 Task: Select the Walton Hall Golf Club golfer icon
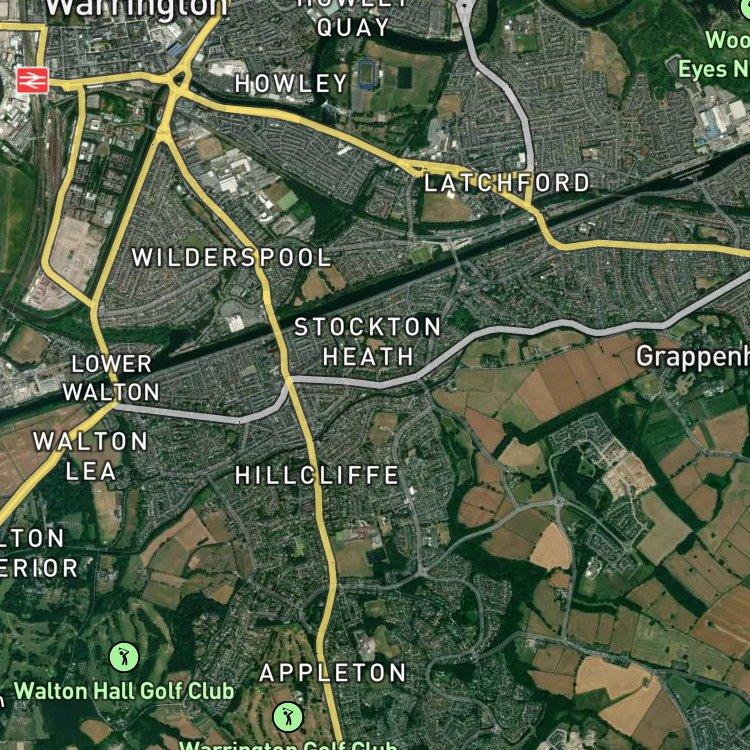124,657
